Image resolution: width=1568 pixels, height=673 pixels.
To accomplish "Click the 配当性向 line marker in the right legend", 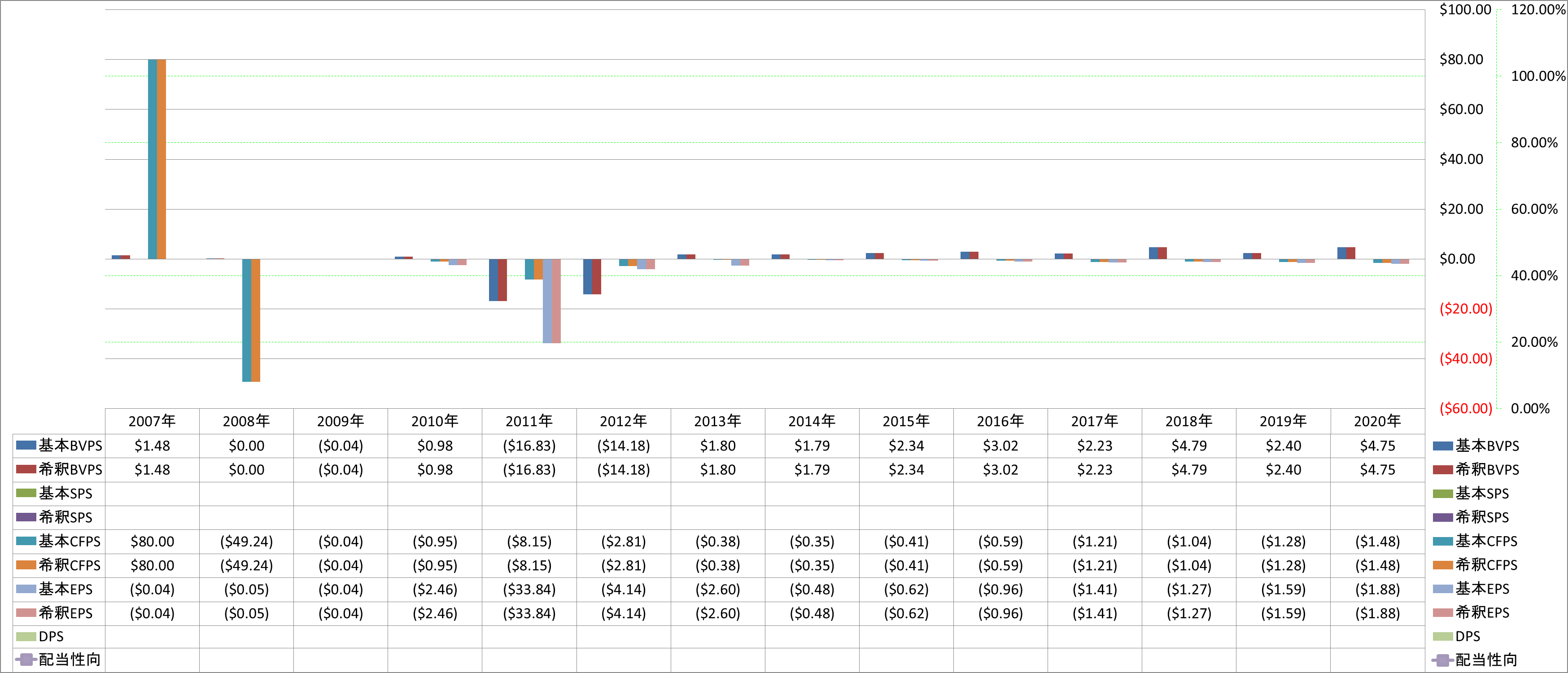I will pyautogui.click(x=1443, y=660).
